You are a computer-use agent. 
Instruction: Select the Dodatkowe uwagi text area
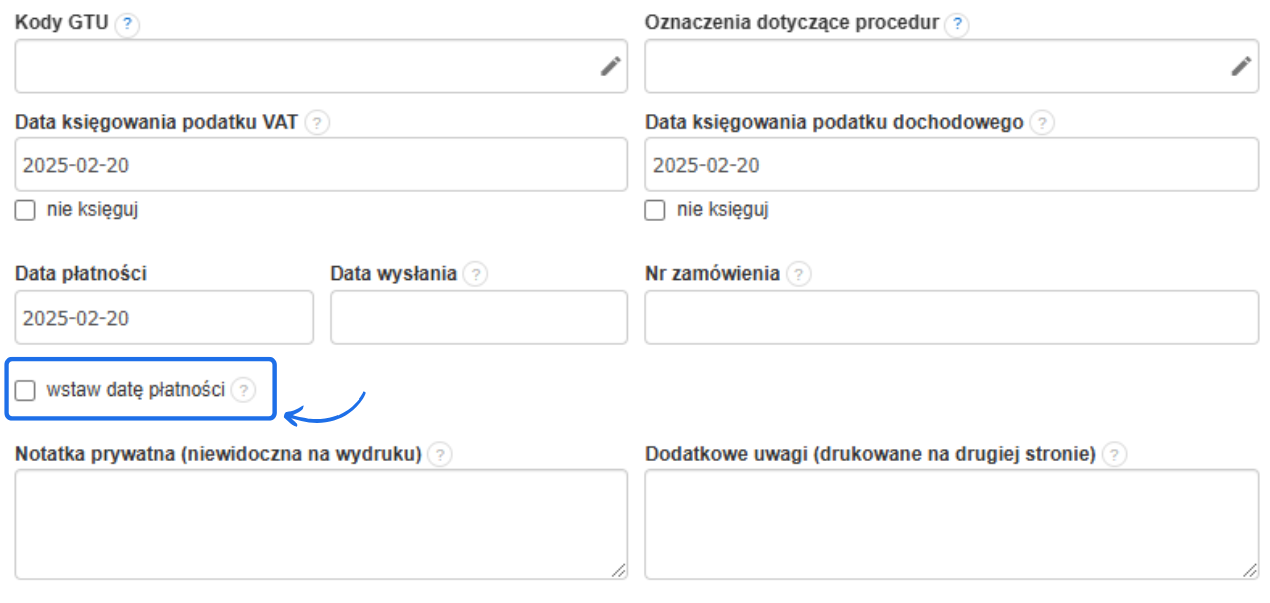tap(952, 520)
